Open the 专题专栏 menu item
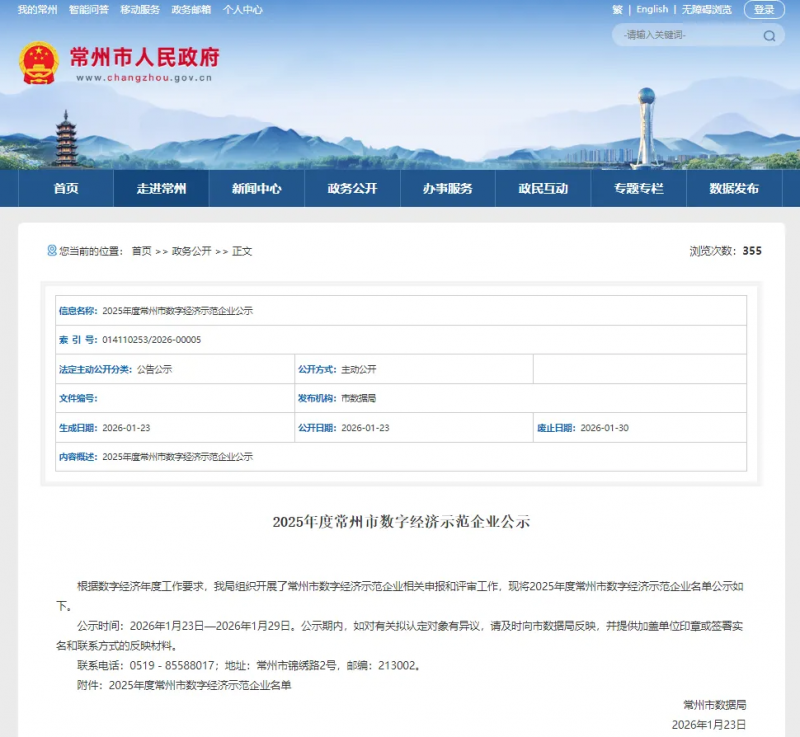This screenshot has height=737, width=800. click(640, 189)
